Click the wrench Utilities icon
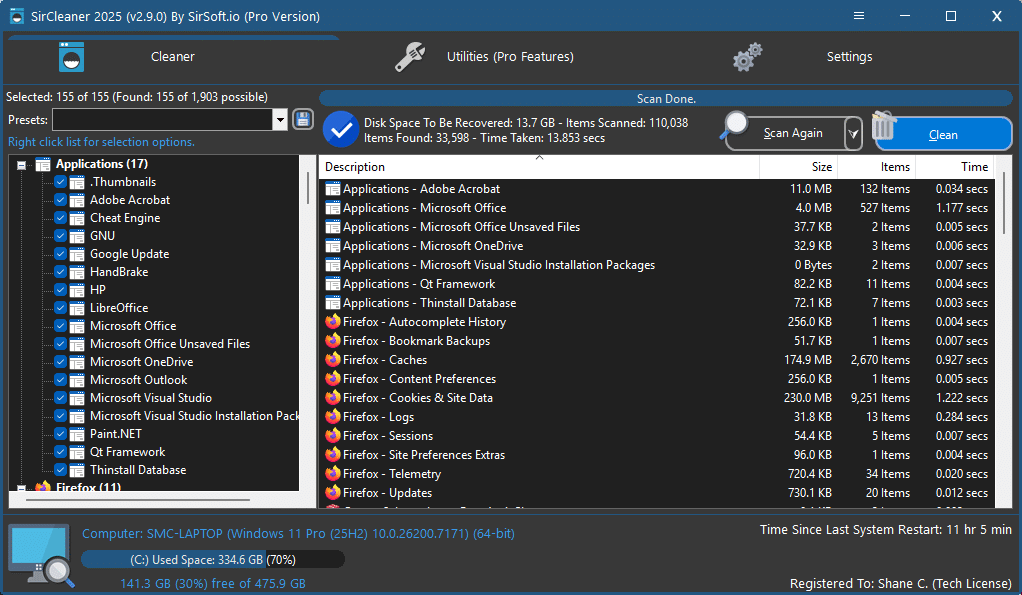1022x595 pixels. click(409, 57)
